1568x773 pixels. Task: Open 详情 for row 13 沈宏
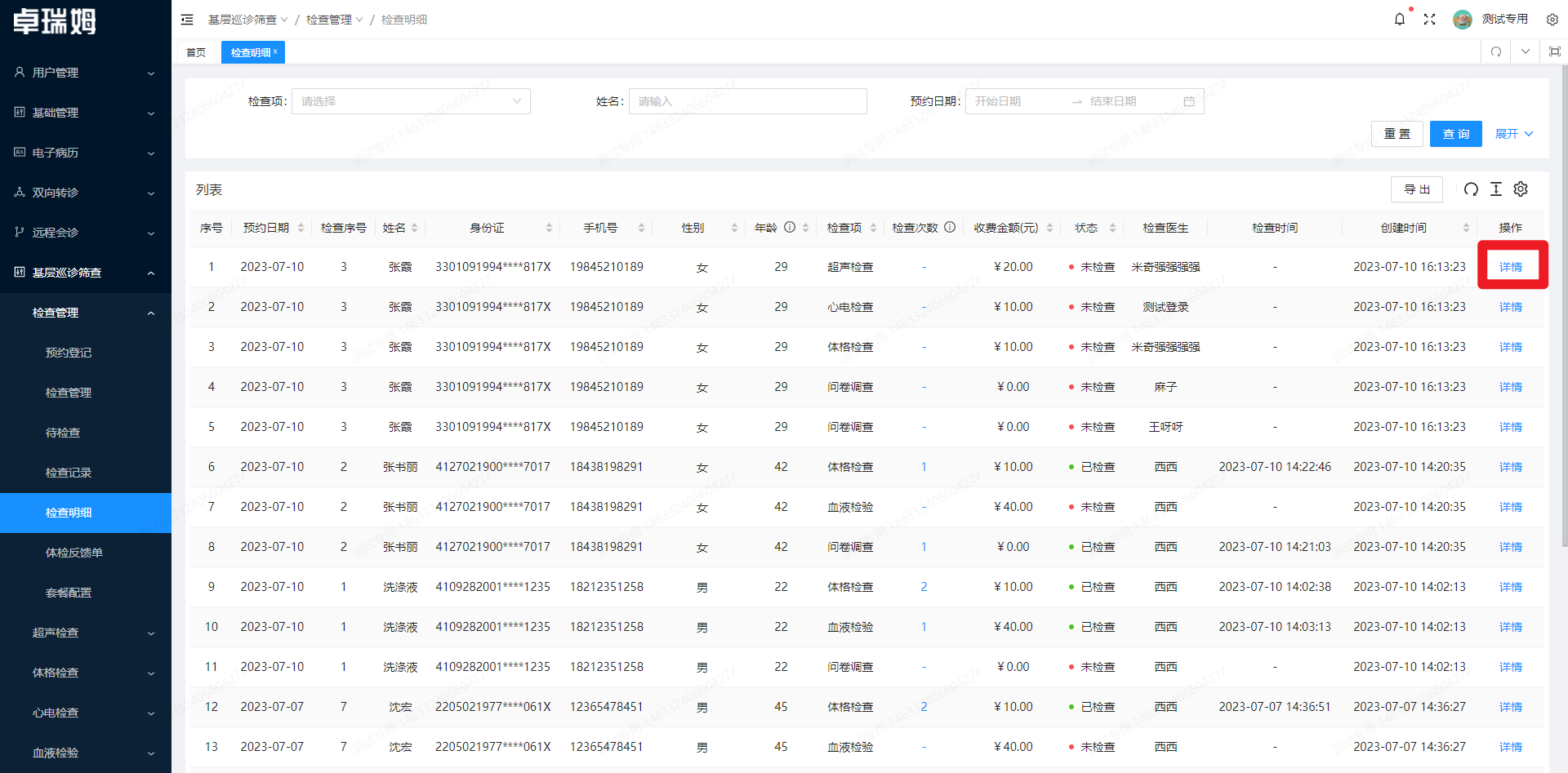click(1510, 747)
